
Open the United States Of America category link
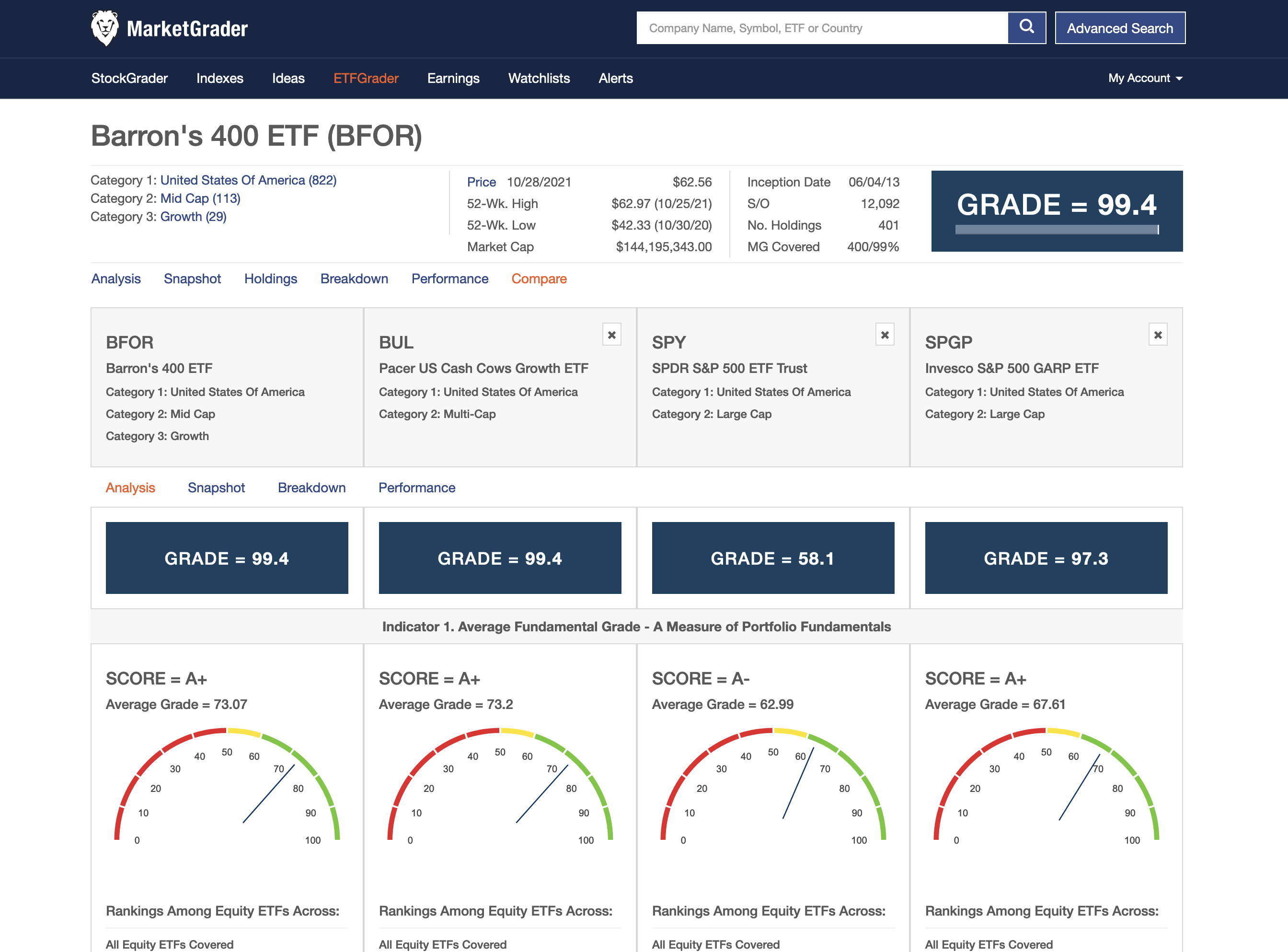coord(248,180)
